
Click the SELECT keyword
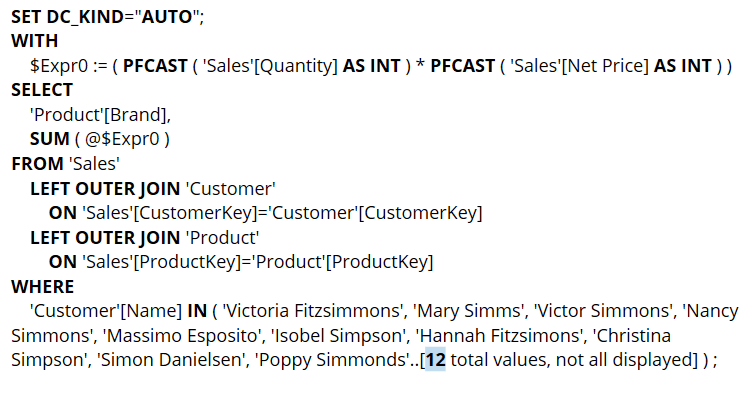click(x=42, y=90)
